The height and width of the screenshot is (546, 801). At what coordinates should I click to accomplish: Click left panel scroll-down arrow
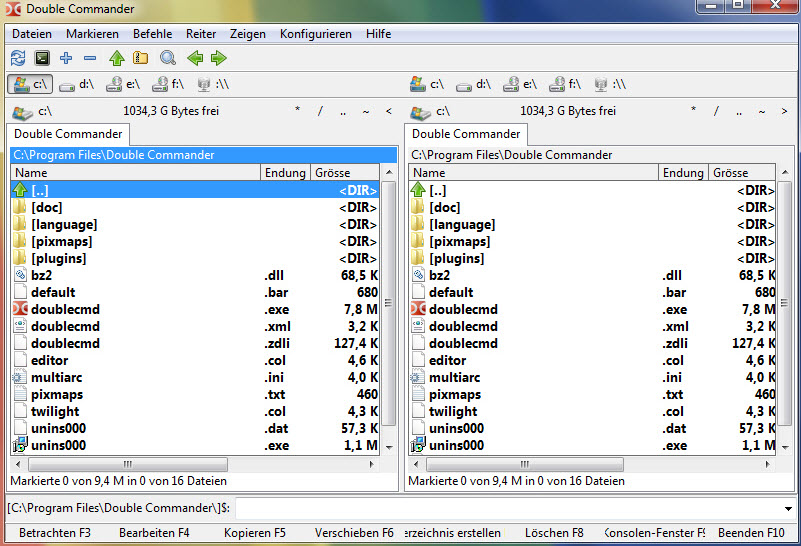[389, 447]
